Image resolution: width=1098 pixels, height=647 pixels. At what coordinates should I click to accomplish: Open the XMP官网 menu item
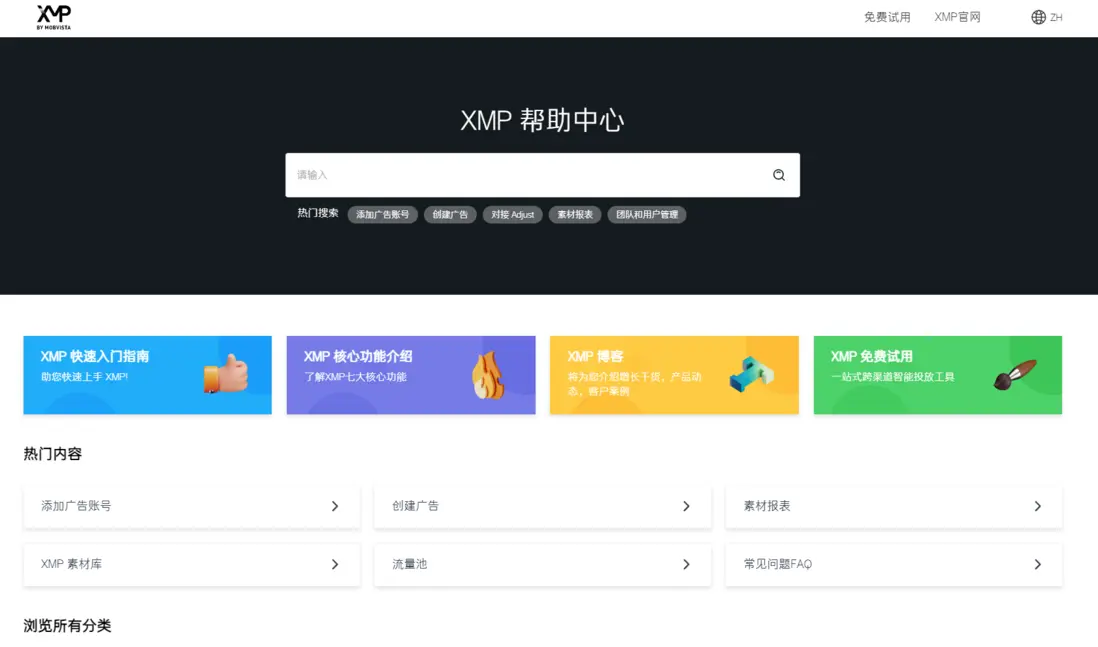pos(957,16)
